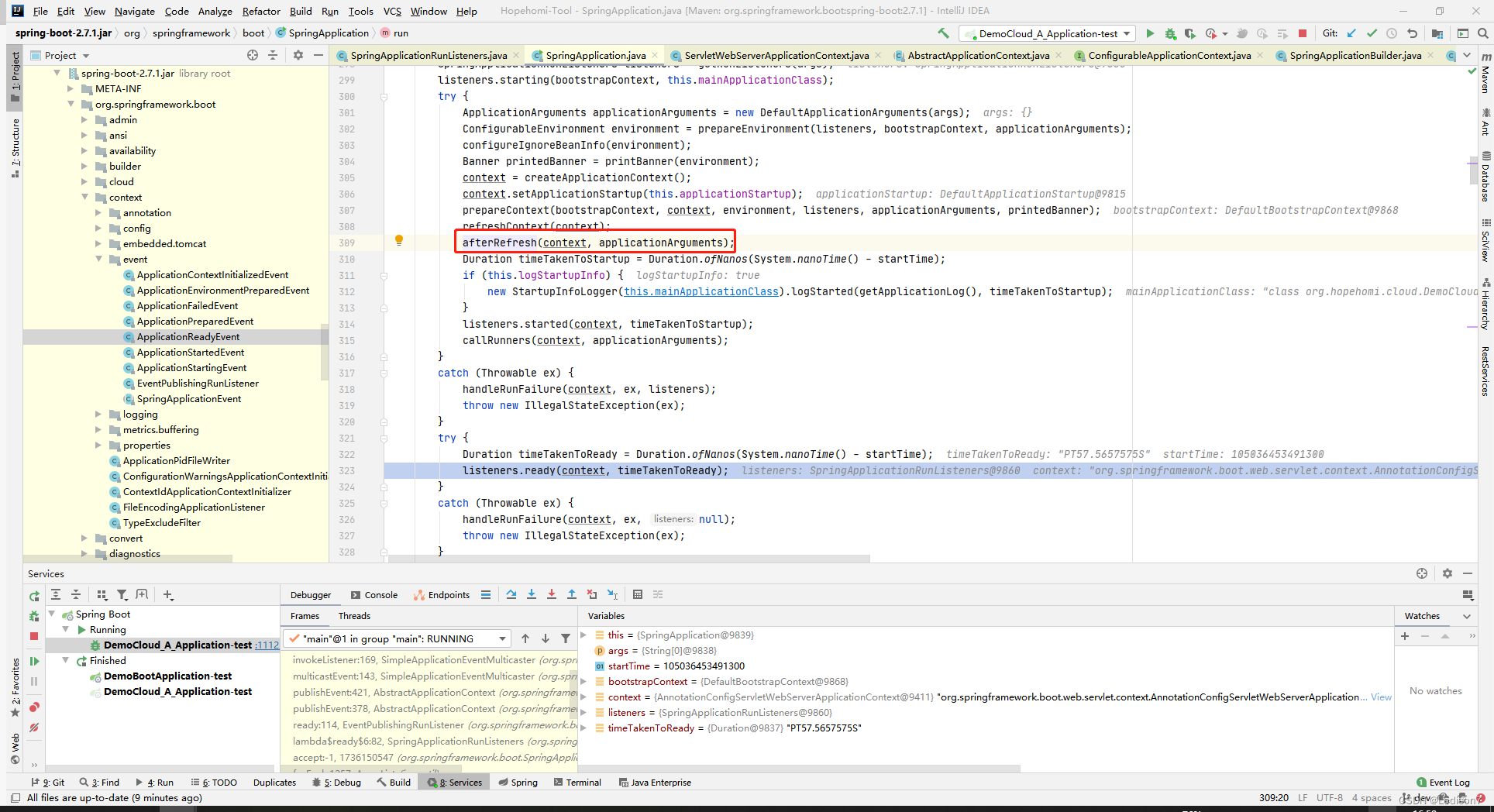Collapse the Finished node in Services tree
This screenshot has width=1494, height=812.
[x=66, y=660]
